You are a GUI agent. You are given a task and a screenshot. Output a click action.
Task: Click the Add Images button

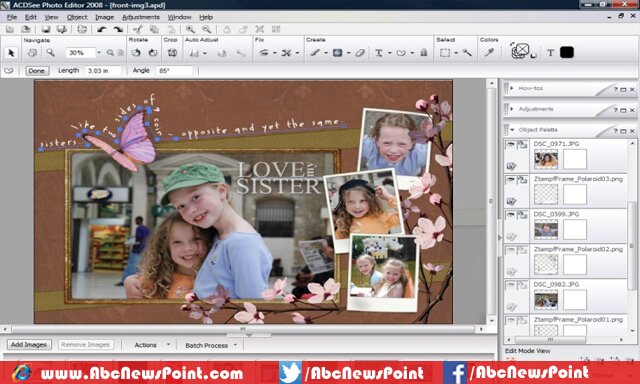pos(29,345)
